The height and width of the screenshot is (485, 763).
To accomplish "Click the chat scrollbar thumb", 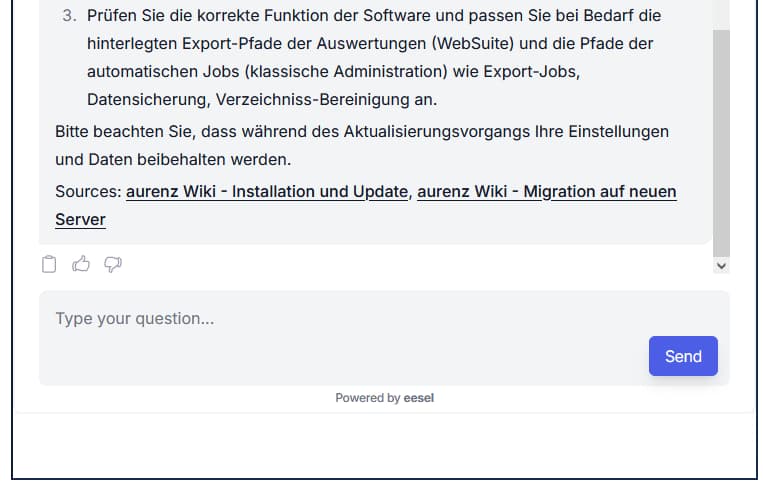I will (x=721, y=140).
